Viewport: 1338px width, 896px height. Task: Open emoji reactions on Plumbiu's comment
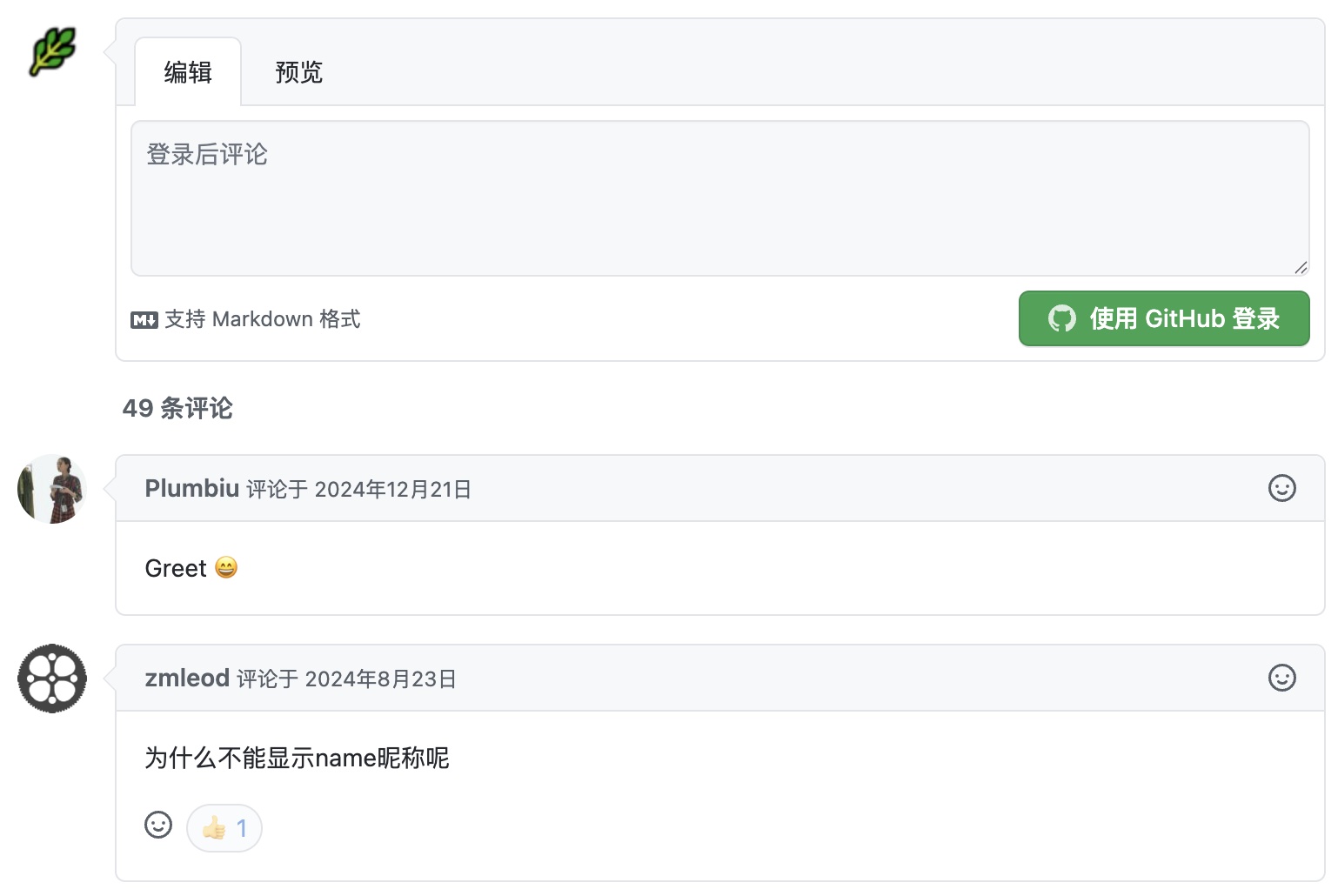pyautogui.click(x=1281, y=488)
